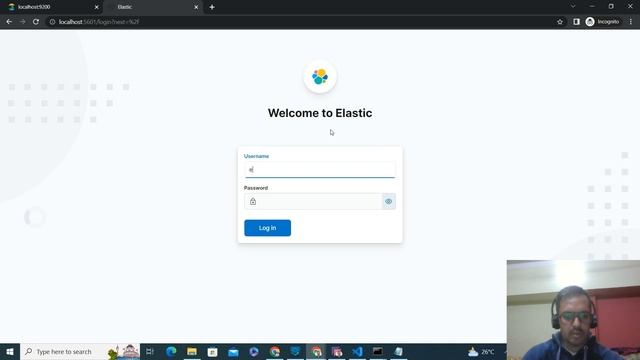Launch Microsoft Edge from the taskbar
Image resolution: width=640 pixels, height=360 pixels.
(x=171, y=351)
